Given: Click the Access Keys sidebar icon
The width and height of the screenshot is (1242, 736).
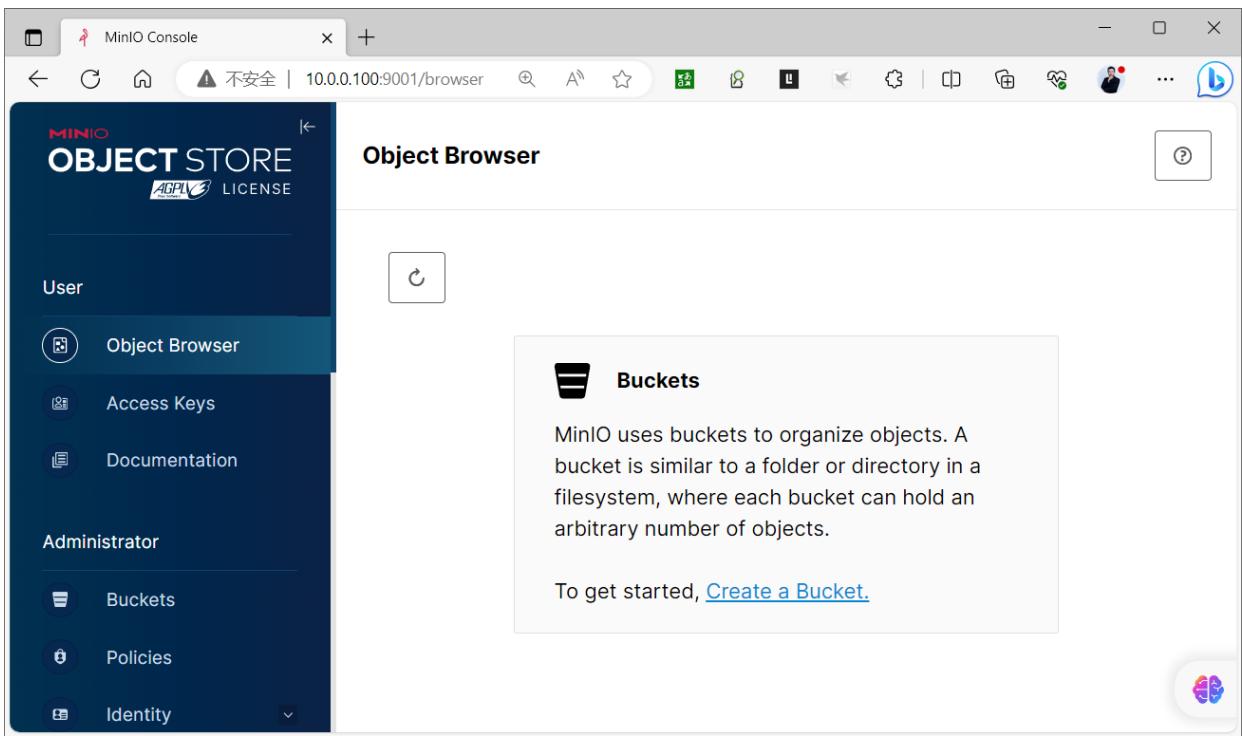Looking at the screenshot, I should (x=58, y=404).
